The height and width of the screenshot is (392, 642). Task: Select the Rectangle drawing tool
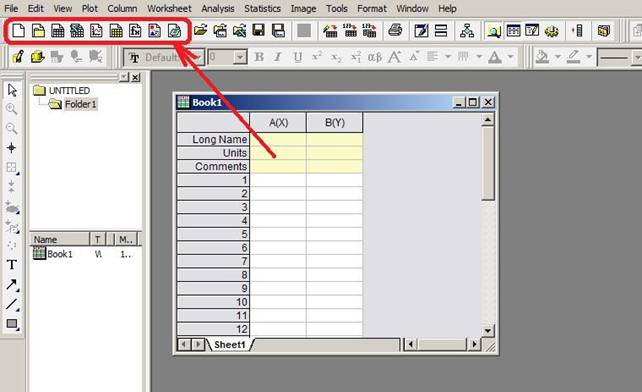click(x=12, y=324)
